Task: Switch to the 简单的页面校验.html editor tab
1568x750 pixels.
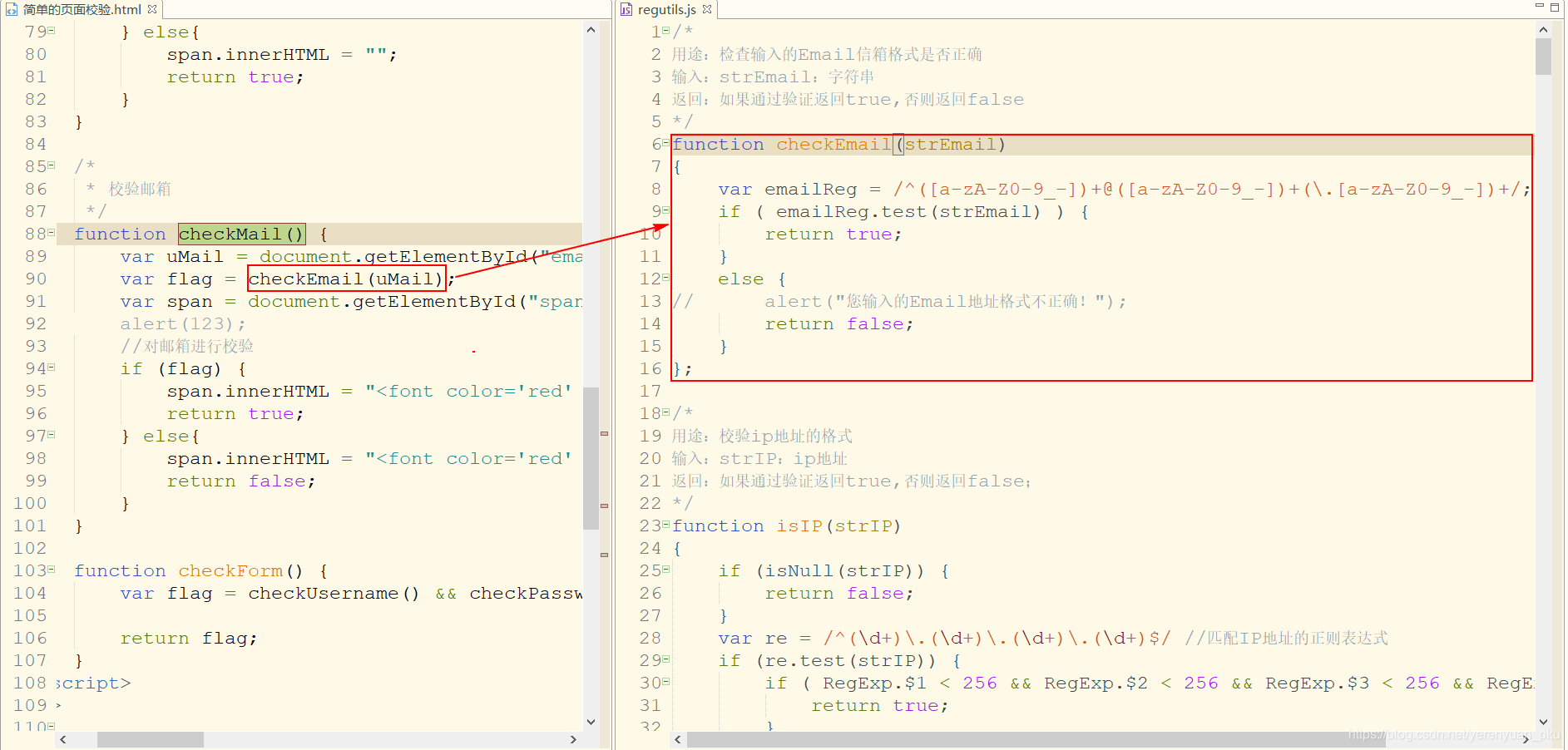Action: click(x=82, y=9)
